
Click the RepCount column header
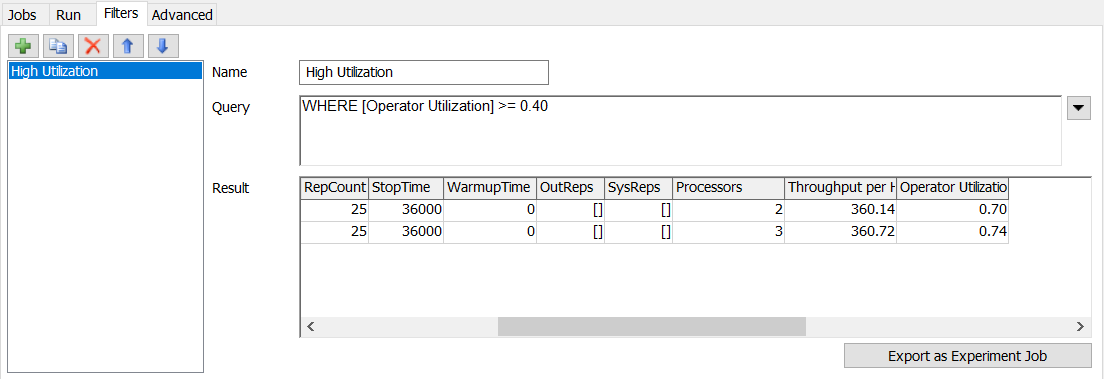click(x=334, y=187)
